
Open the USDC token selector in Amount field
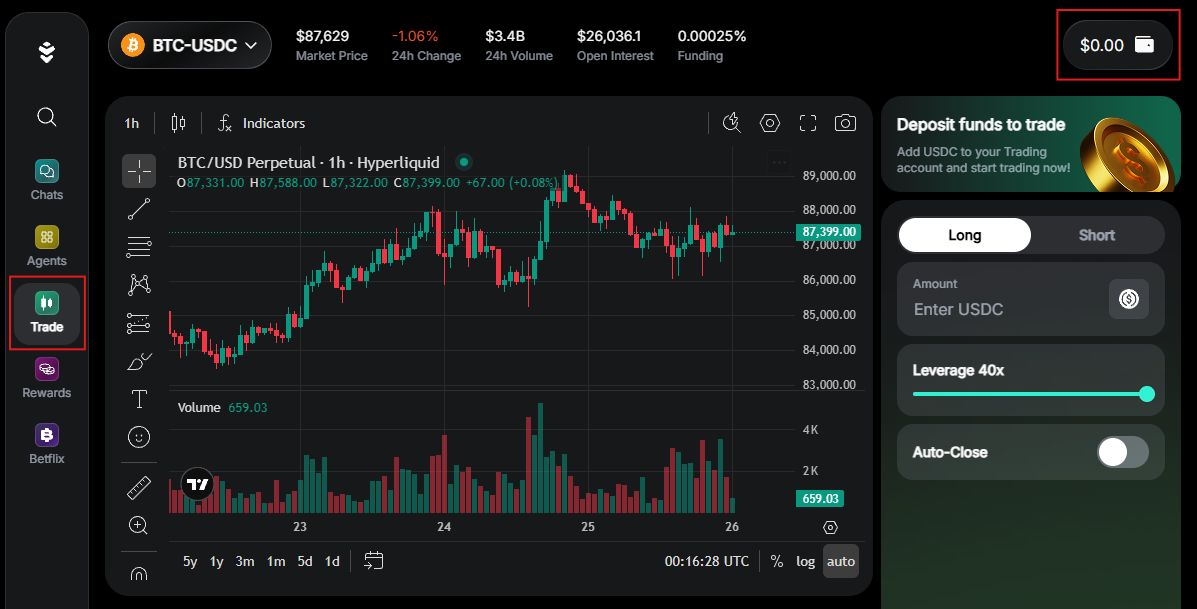click(x=1128, y=299)
